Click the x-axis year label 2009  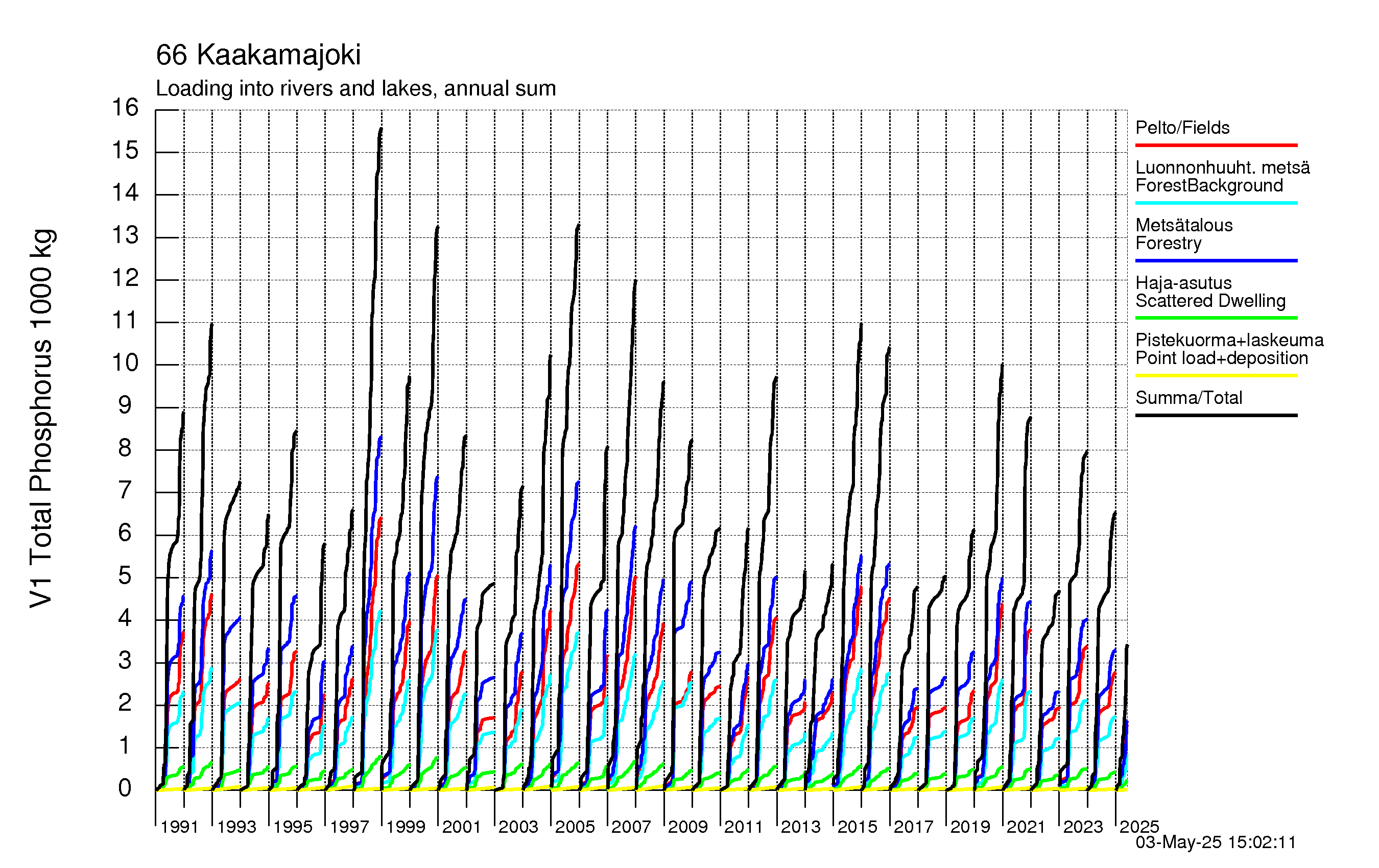pos(688,827)
